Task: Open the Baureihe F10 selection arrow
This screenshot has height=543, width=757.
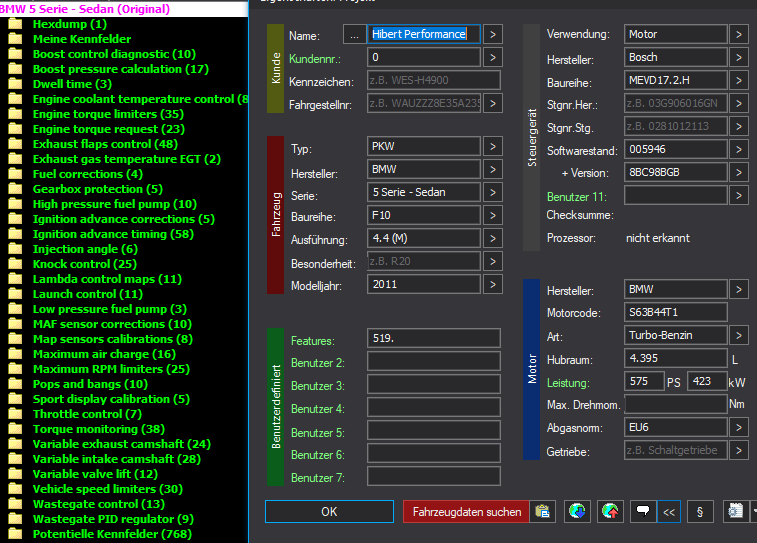Action: click(493, 215)
